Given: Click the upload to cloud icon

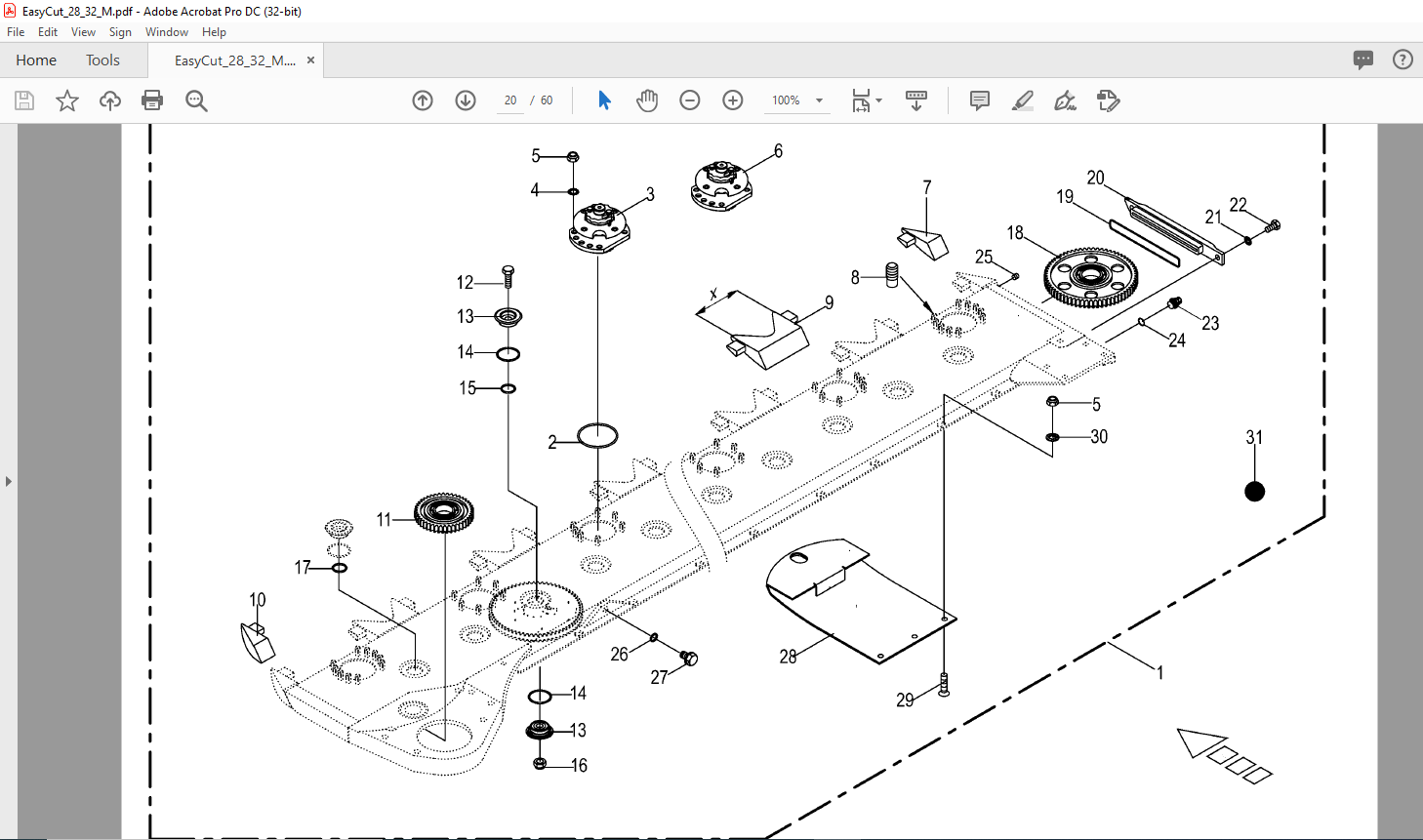Looking at the screenshot, I should (x=109, y=100).
